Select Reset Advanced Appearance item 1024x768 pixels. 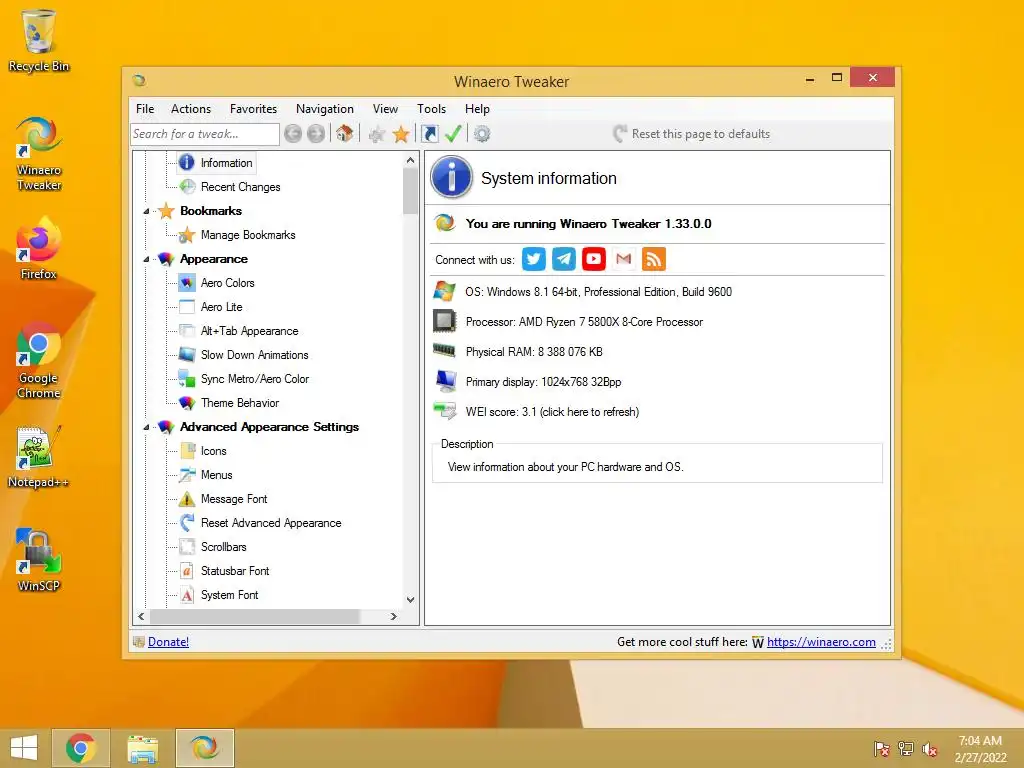click(271, 523)
